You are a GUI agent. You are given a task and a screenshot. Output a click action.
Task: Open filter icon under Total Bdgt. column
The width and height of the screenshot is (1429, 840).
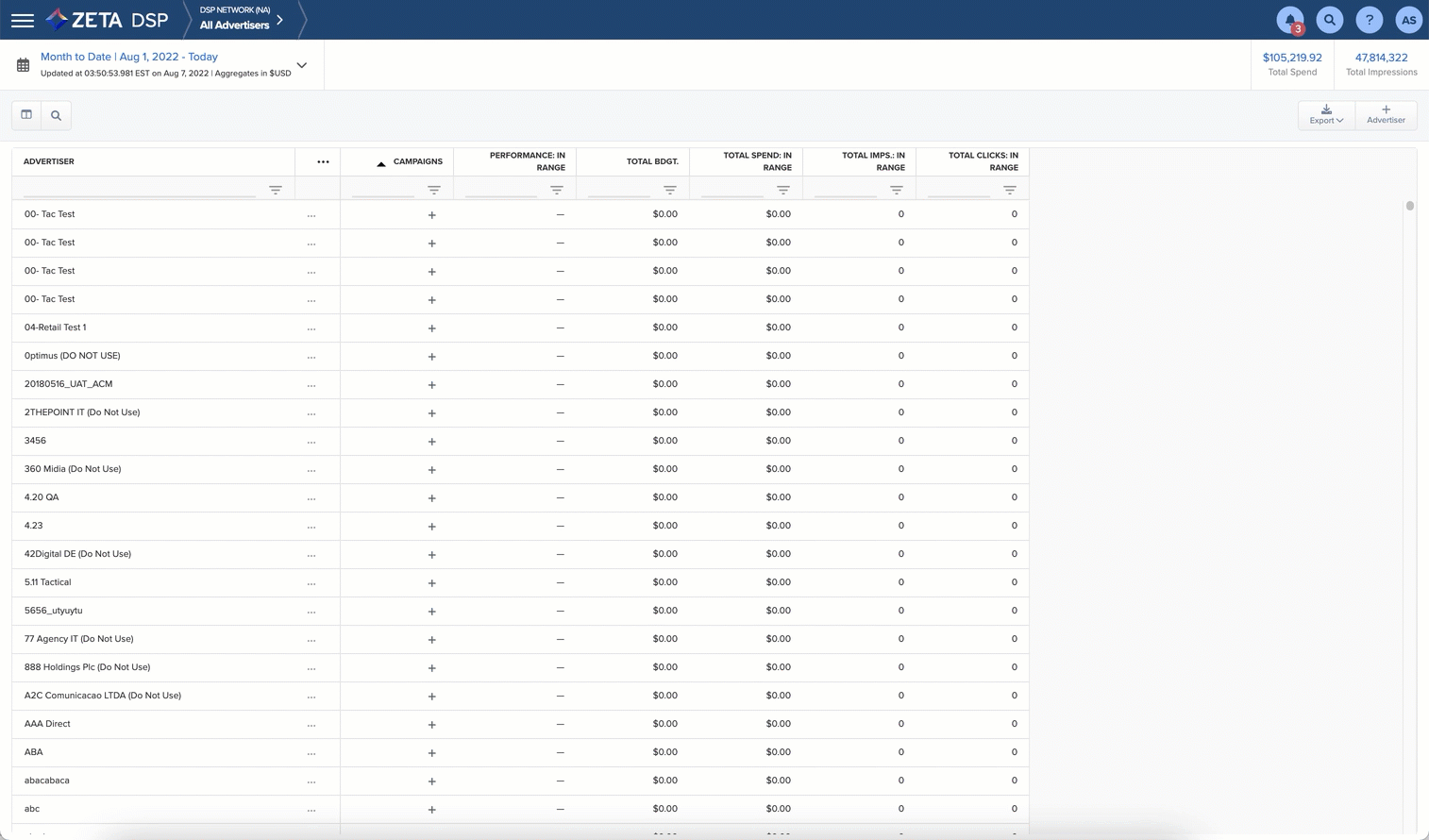pos(670,190)
